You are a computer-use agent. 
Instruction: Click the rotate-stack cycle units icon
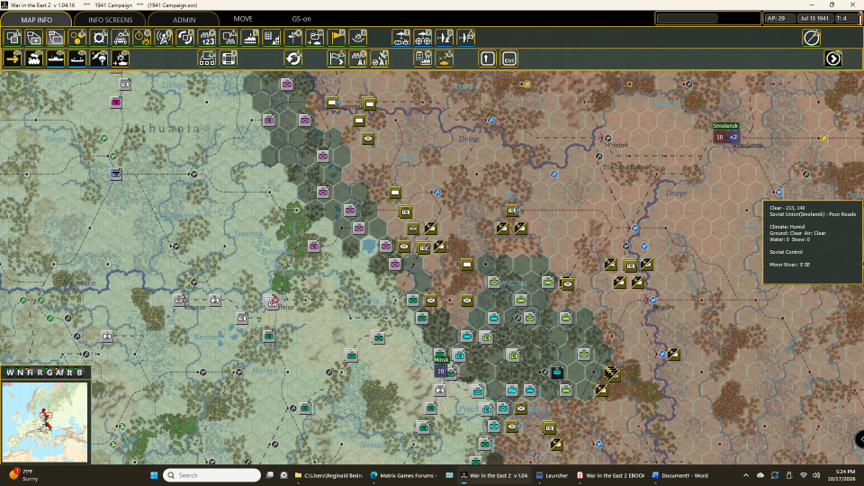(186, 38)
